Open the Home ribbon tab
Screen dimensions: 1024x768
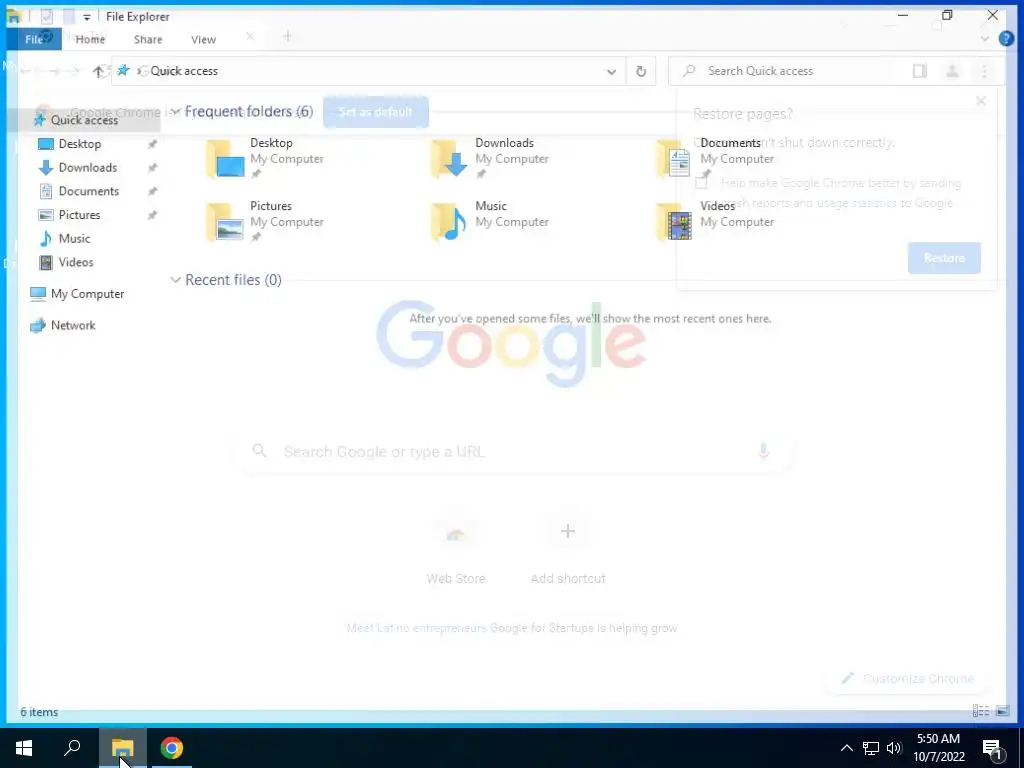coord(90,39)
